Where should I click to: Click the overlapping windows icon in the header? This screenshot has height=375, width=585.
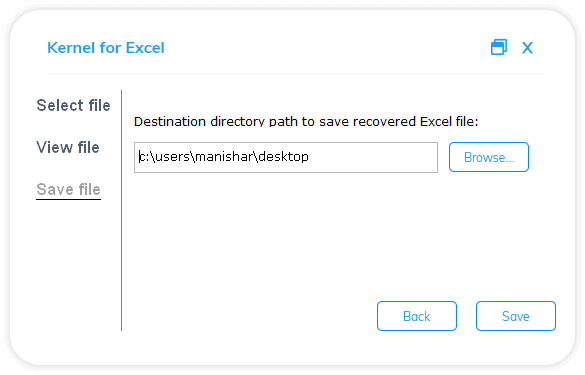pyautogui.click(x=499, y=47)
